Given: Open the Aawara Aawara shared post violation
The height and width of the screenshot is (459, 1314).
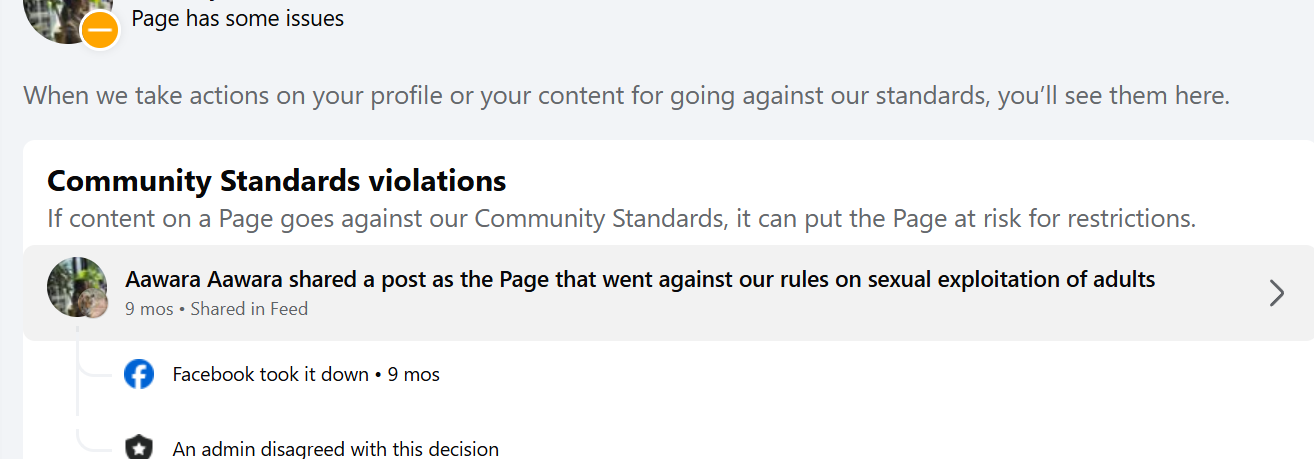Looking at the screenshot, I should pos(640,280).
